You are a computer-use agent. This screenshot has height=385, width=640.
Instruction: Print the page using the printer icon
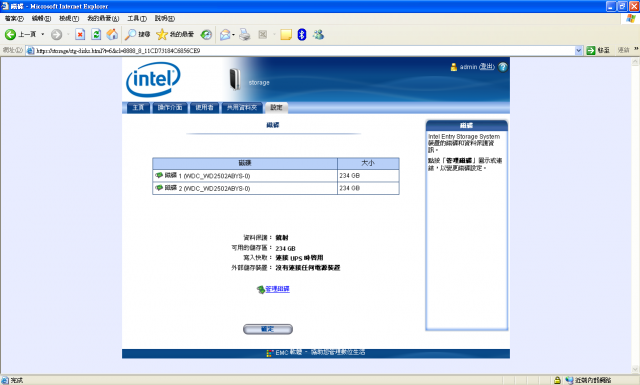pos(245,35)
